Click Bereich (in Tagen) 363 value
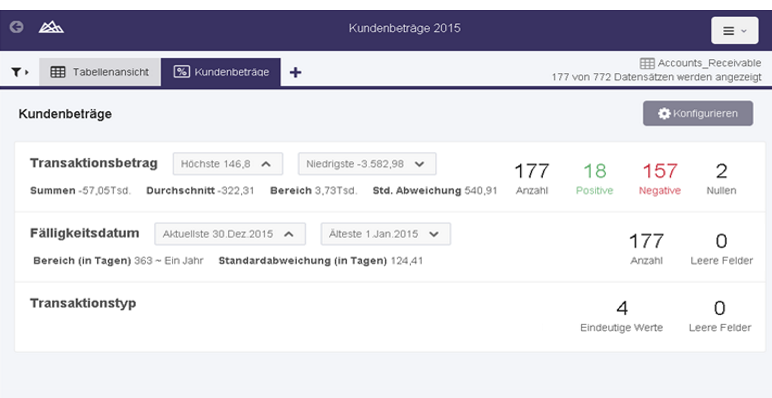This screenshot has width=772, height=398. (118, 261)
